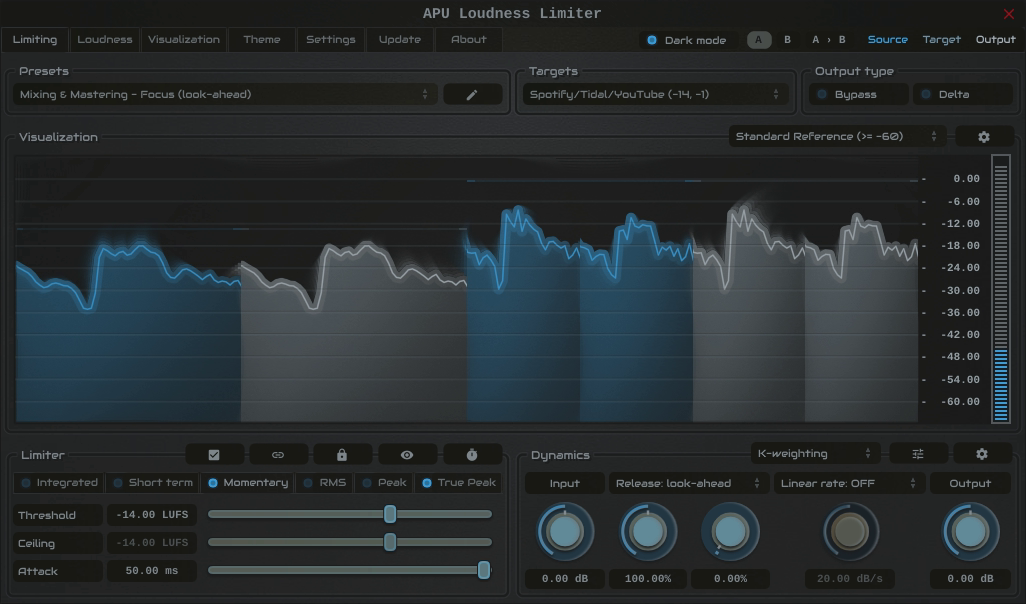Open the Presets dropdown list
Screen dimensions: 1026x604
[x=225, y=94]
